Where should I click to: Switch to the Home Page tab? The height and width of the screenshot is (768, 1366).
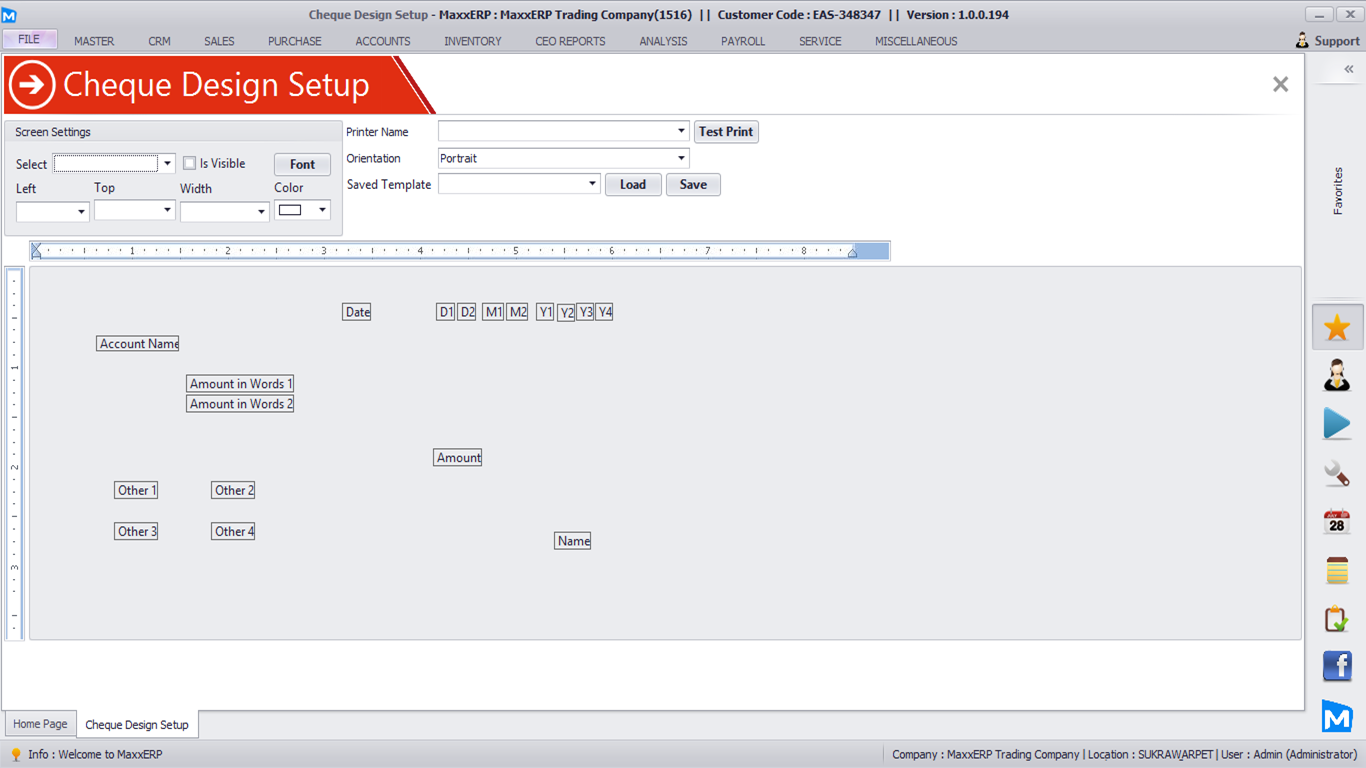(x=40, y=724)
